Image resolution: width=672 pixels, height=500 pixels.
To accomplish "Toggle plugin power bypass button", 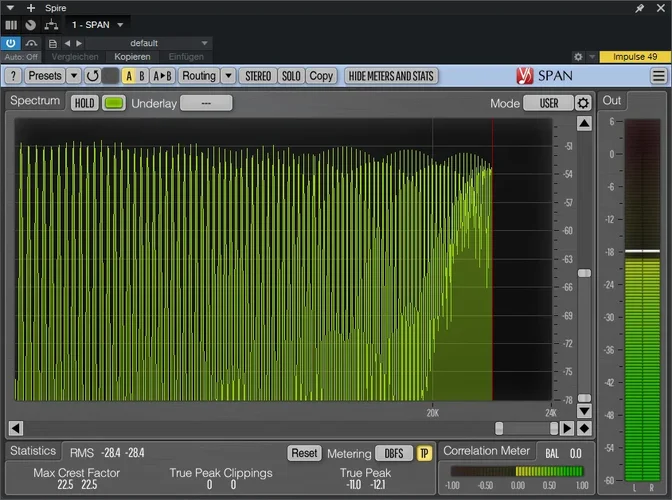I will pos(11,43).
